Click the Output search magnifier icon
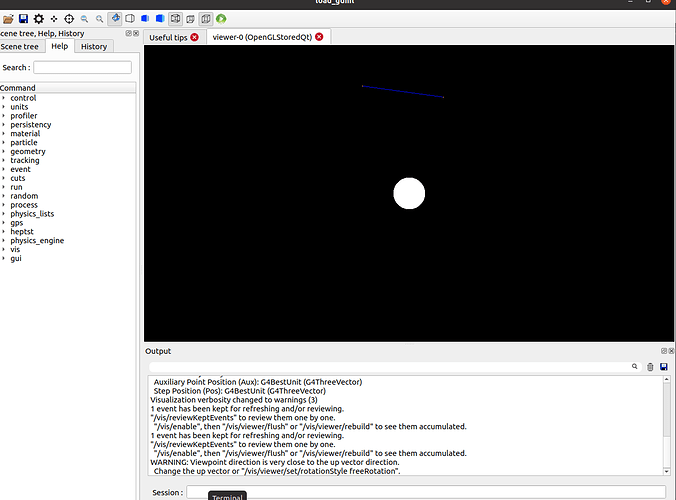The image size is (676, 500). pos(635,366)
